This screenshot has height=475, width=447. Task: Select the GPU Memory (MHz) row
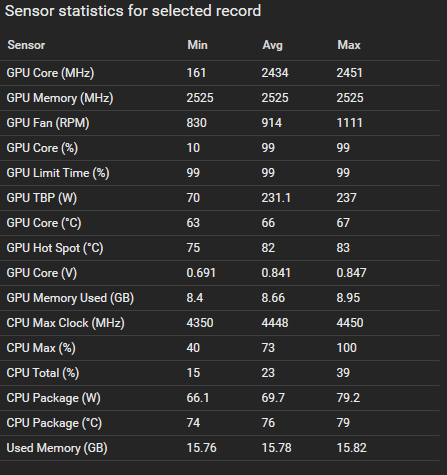coord(220,98)
